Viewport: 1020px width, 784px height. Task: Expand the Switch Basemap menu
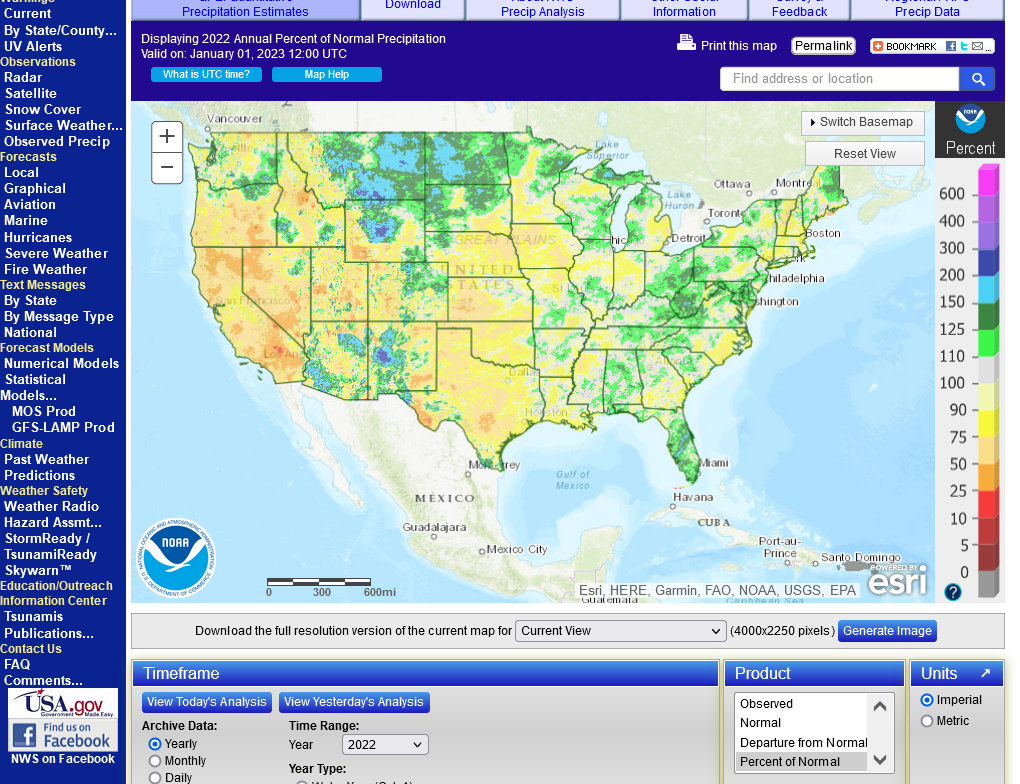coord(863,122)
